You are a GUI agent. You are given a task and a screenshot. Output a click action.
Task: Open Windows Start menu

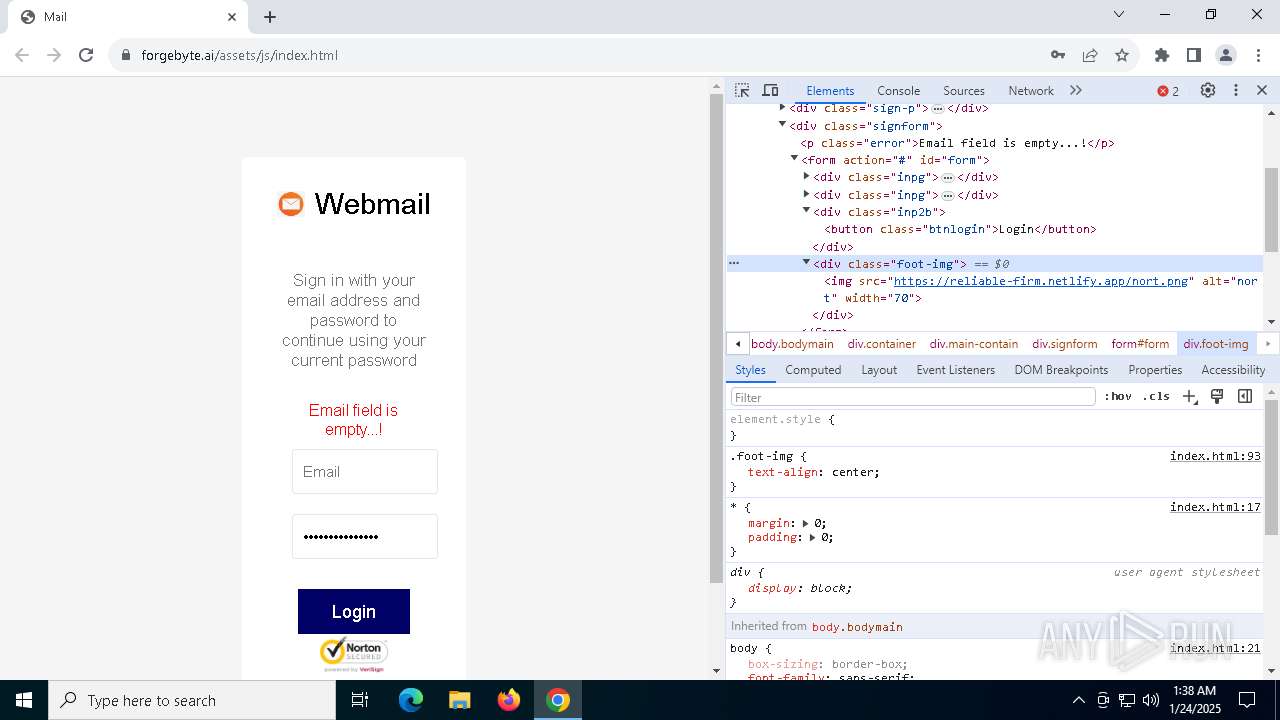click(x=24, y=700)
